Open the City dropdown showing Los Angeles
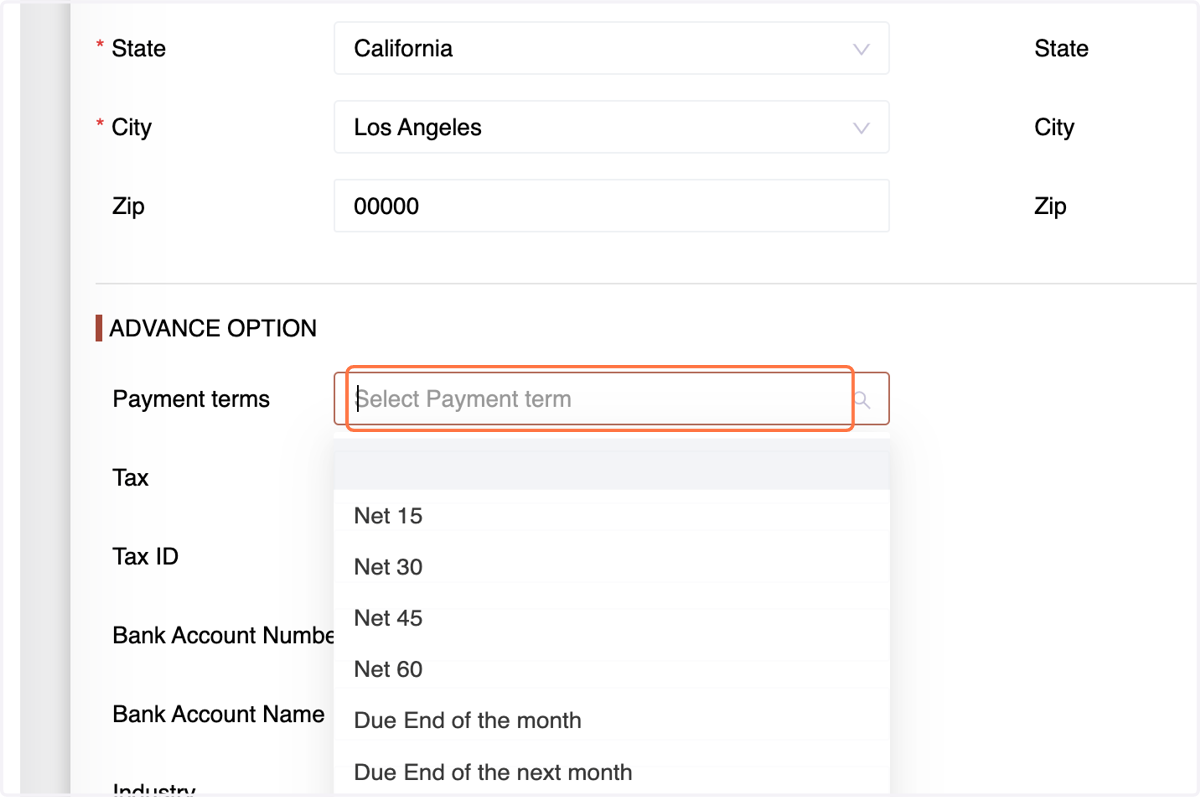This screenshot has width=1200, height=797. 611,127
